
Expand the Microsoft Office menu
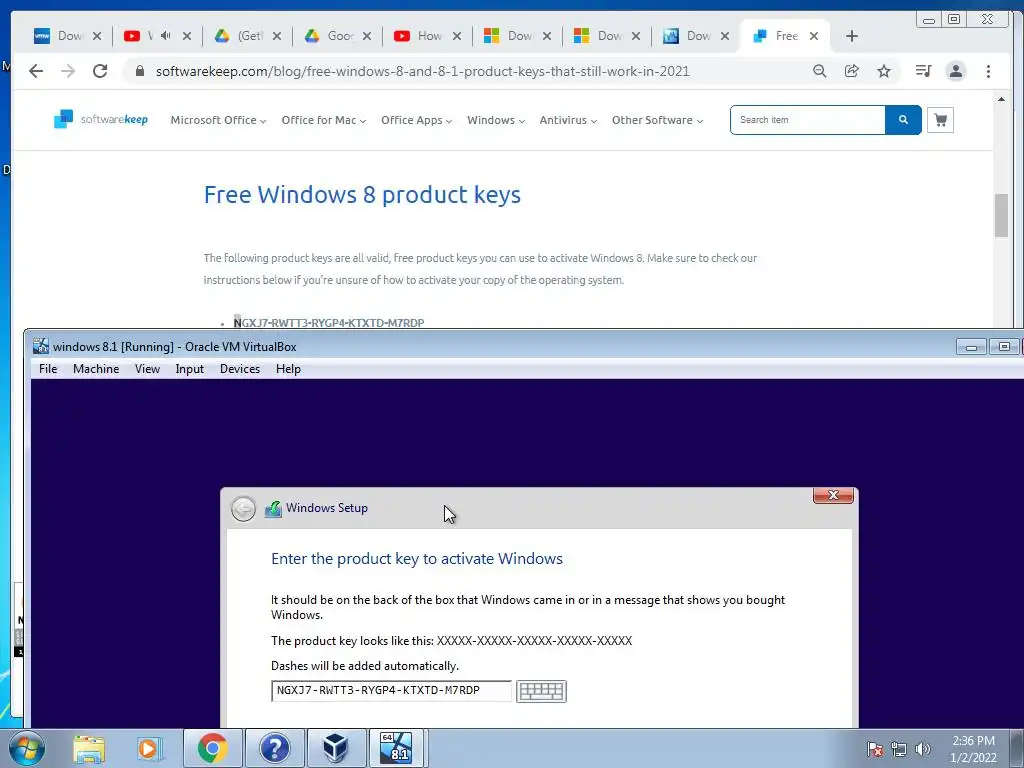(x=218, y=120)
